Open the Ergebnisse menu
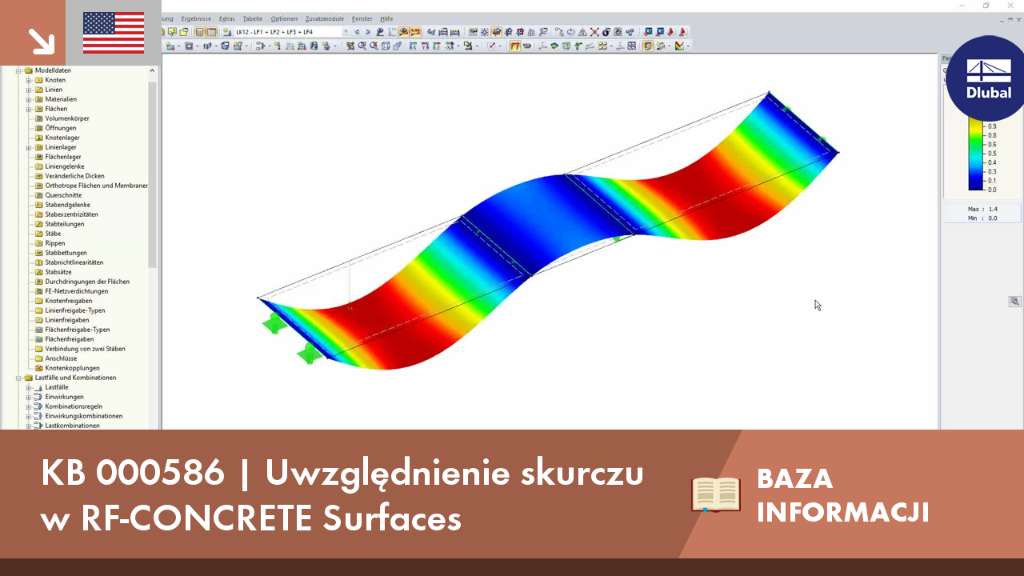The width and height of the screenshot is (1024, 576). tap(196, 19)
